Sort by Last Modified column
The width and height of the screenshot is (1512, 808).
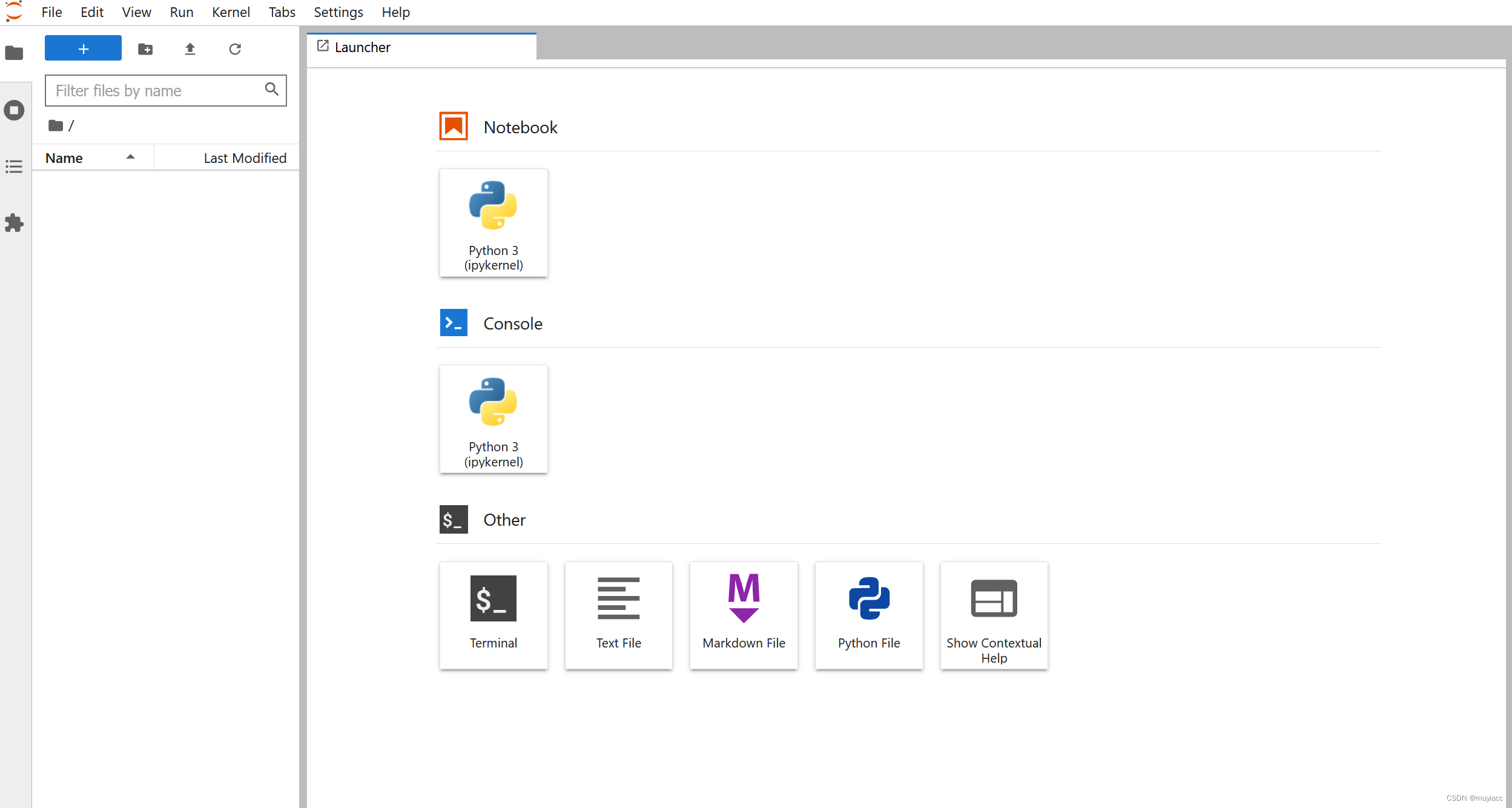coord(244,158)
